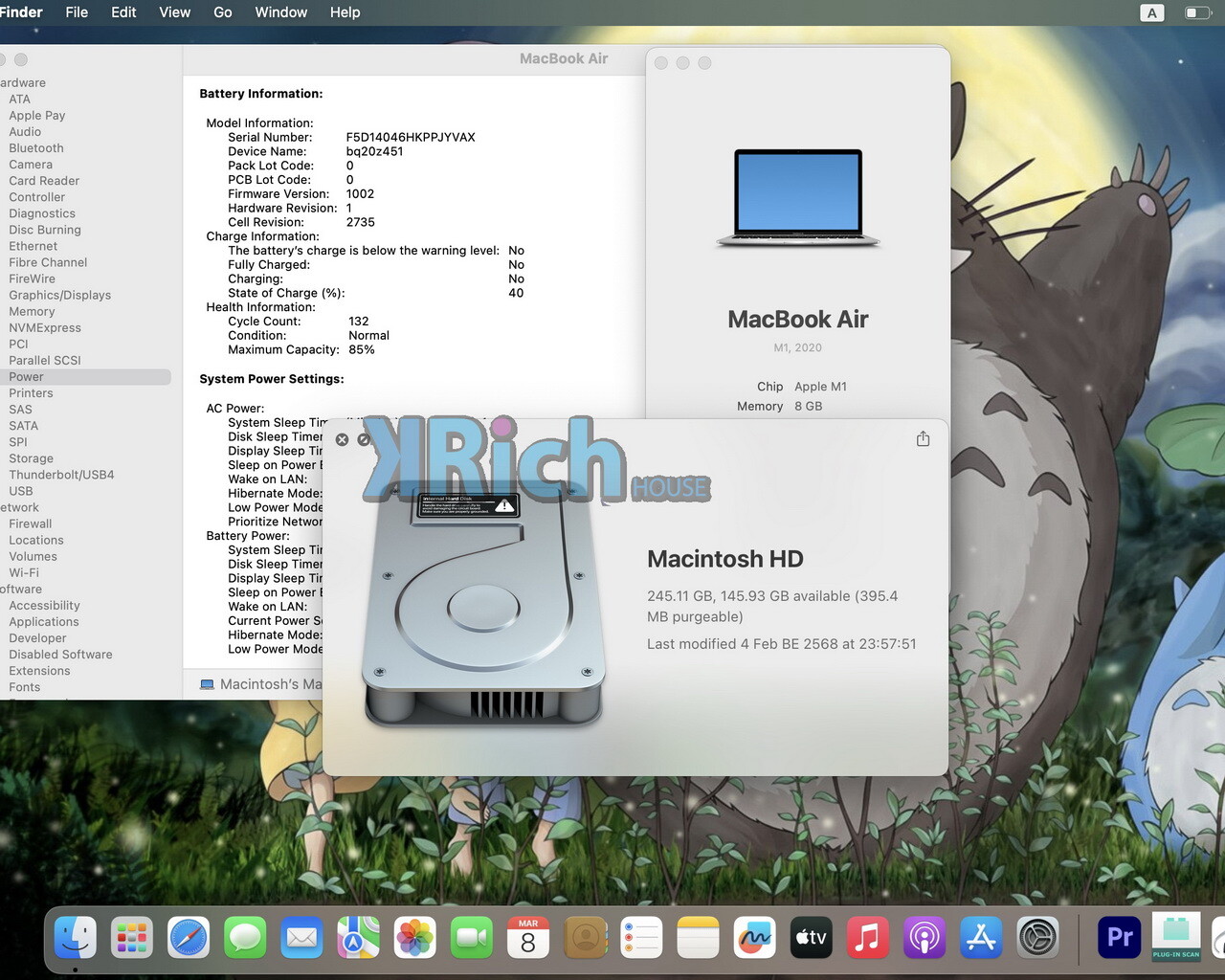Click the share icon in Quick Look

click(923, 438)
